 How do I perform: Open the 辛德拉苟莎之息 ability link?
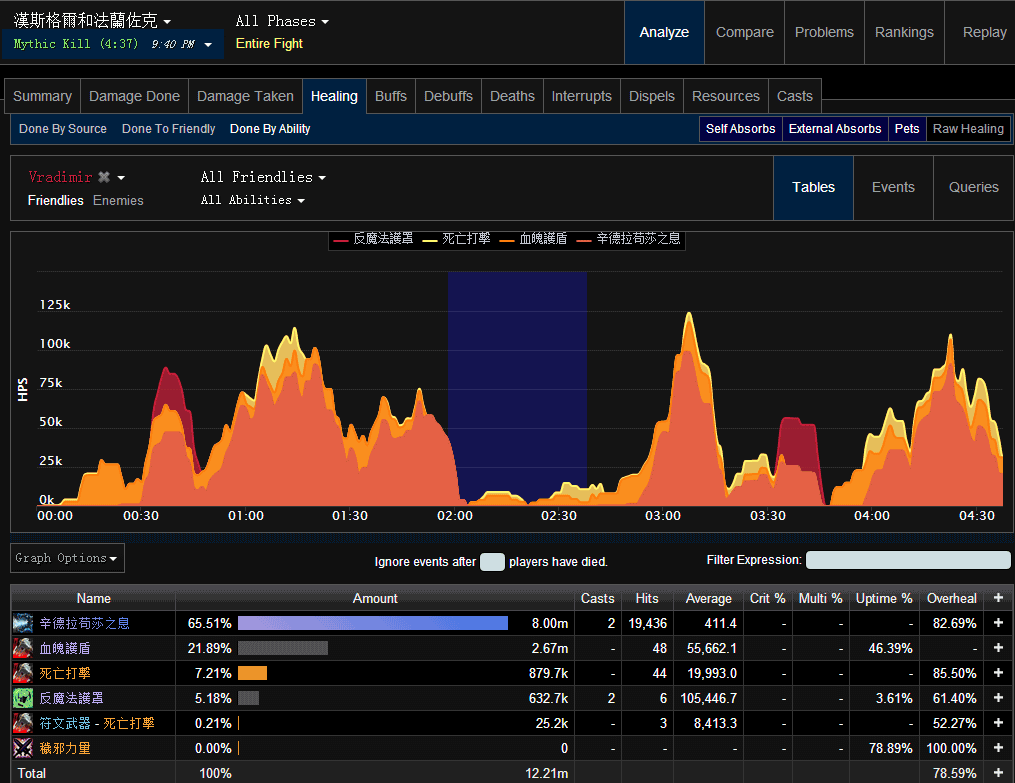click(85, 623)
